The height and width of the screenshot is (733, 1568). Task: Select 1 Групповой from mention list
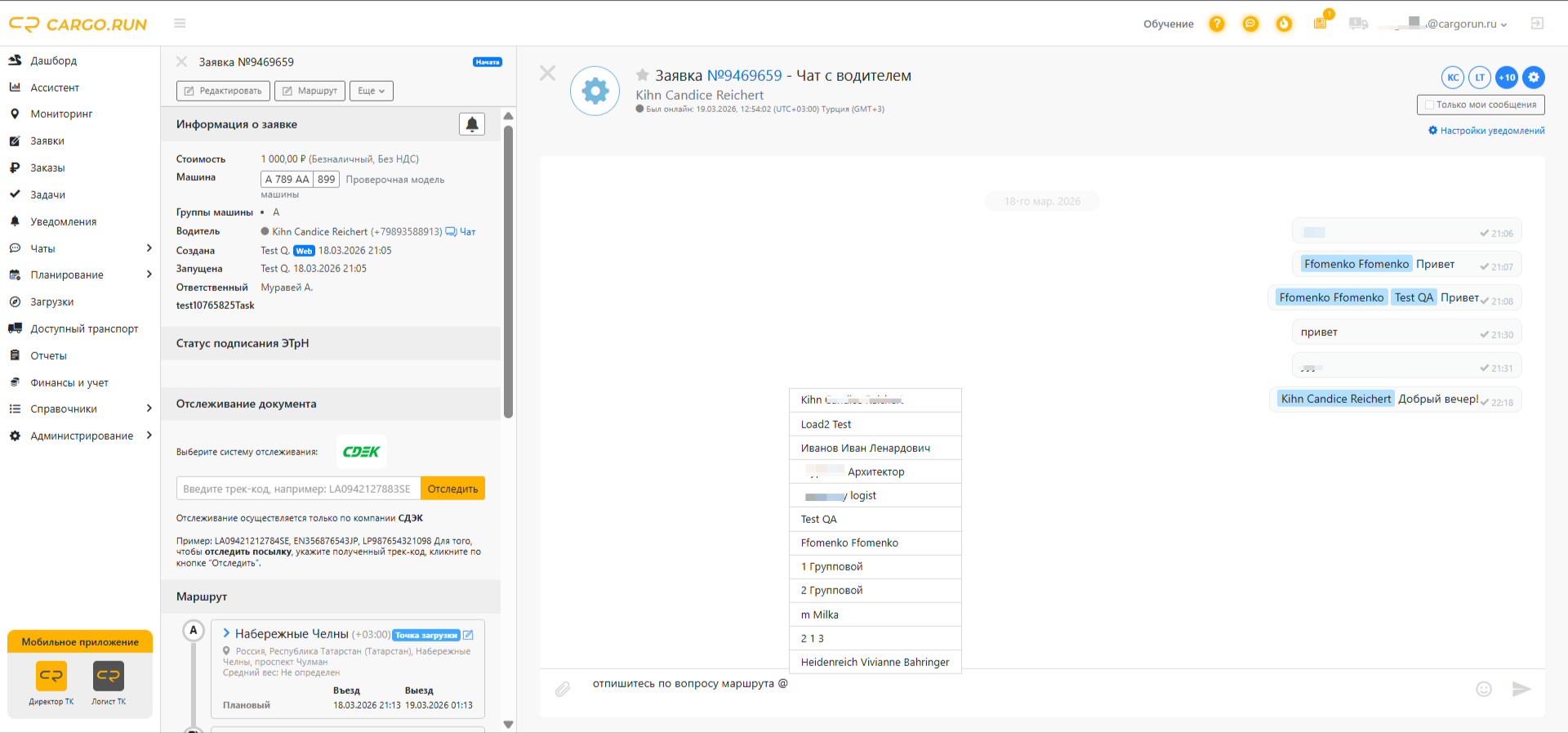pos(875,566)
